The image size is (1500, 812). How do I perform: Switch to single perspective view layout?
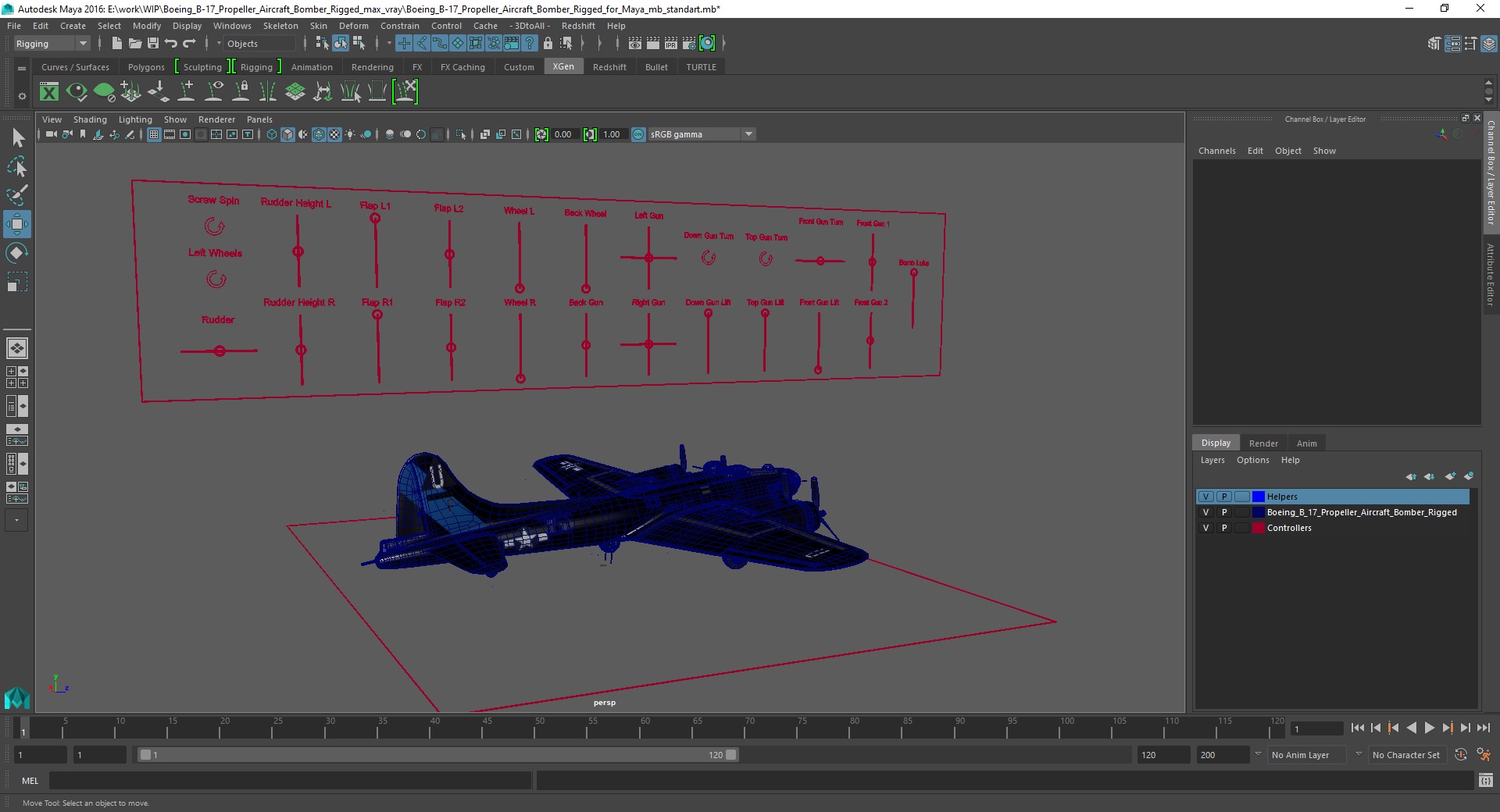tap(17, 348)
